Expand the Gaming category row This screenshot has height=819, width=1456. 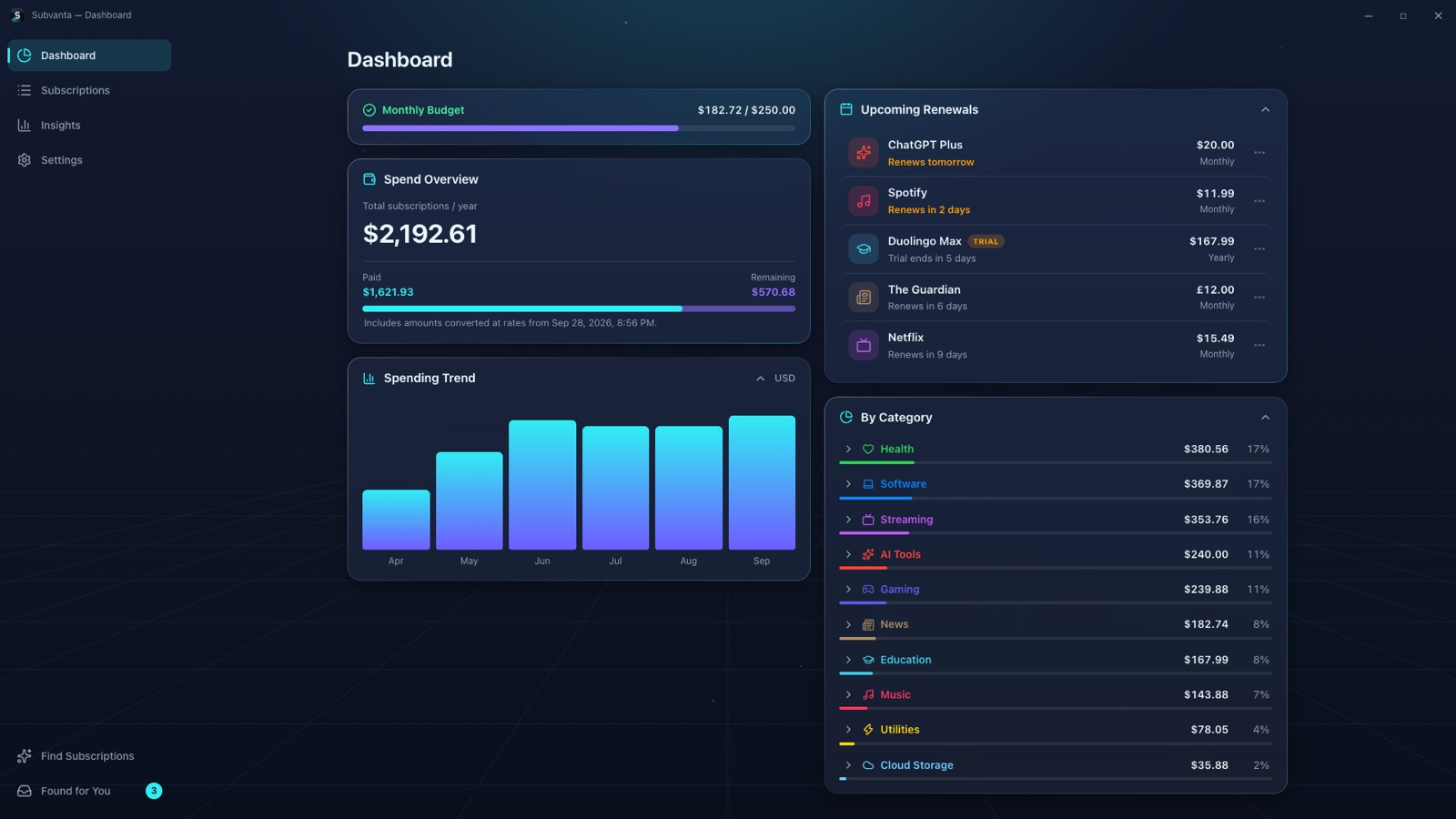[848, 590]
